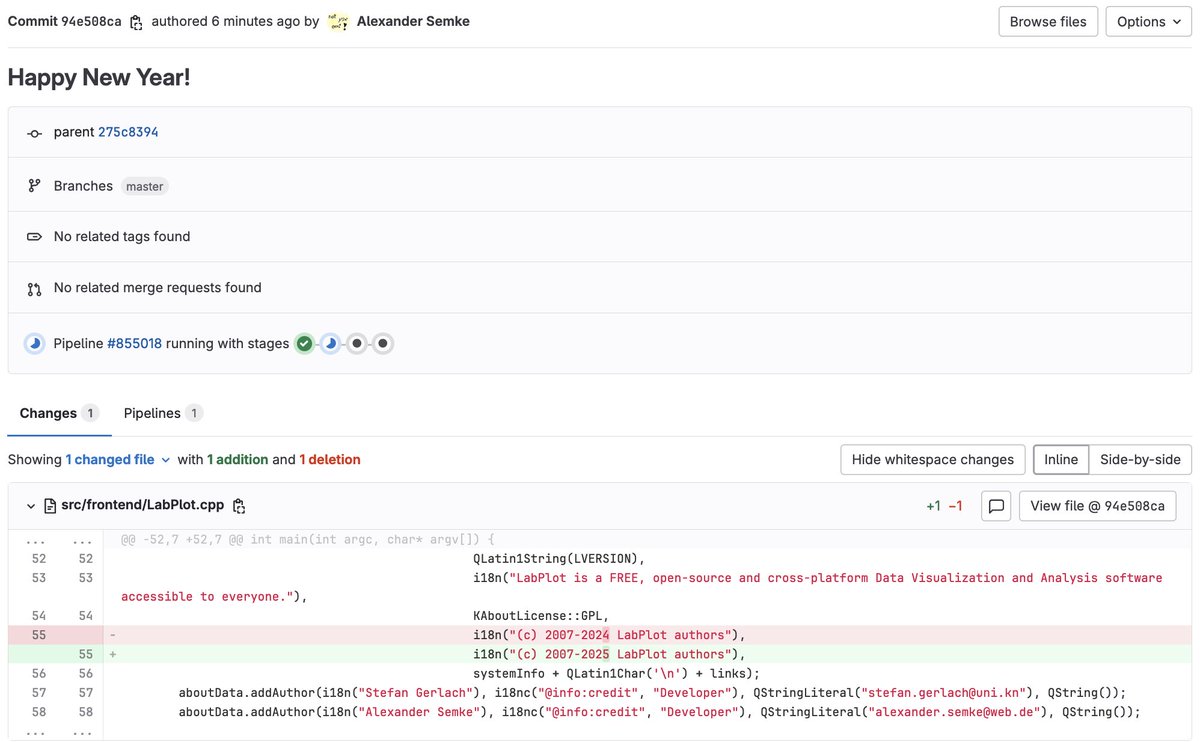Click the Happy New Year! commit title
The image size is (1200, 742).
(x=99, y=77)
